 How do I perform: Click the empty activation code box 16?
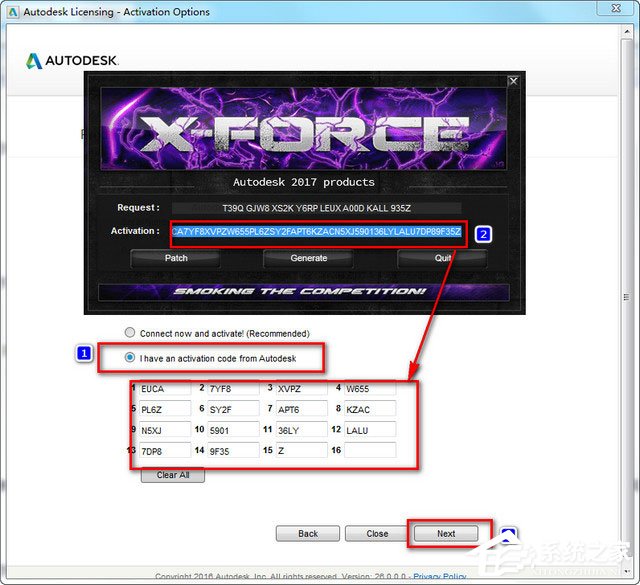tap(370, 450)
